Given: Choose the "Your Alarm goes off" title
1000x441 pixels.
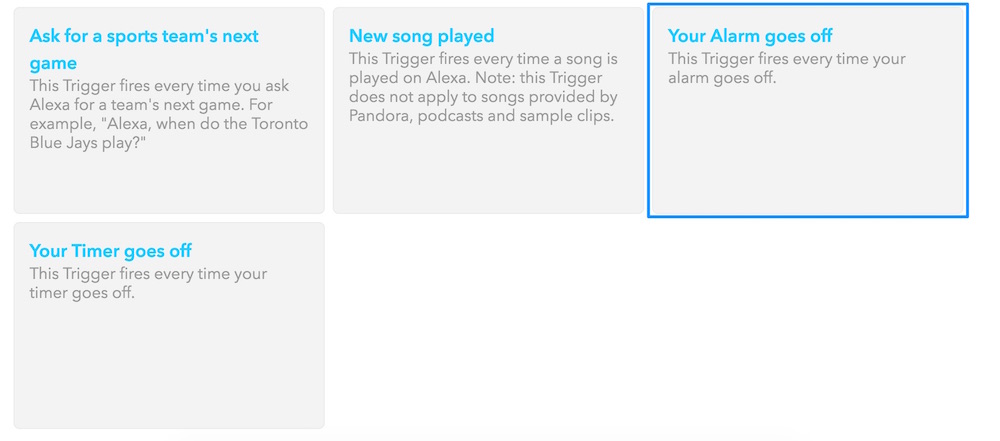Looking at the screenshot, I should [x=750, y=36].
